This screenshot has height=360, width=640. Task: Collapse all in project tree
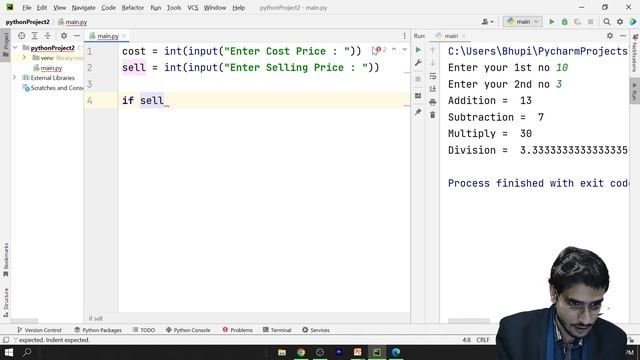(x=48, y=36)
